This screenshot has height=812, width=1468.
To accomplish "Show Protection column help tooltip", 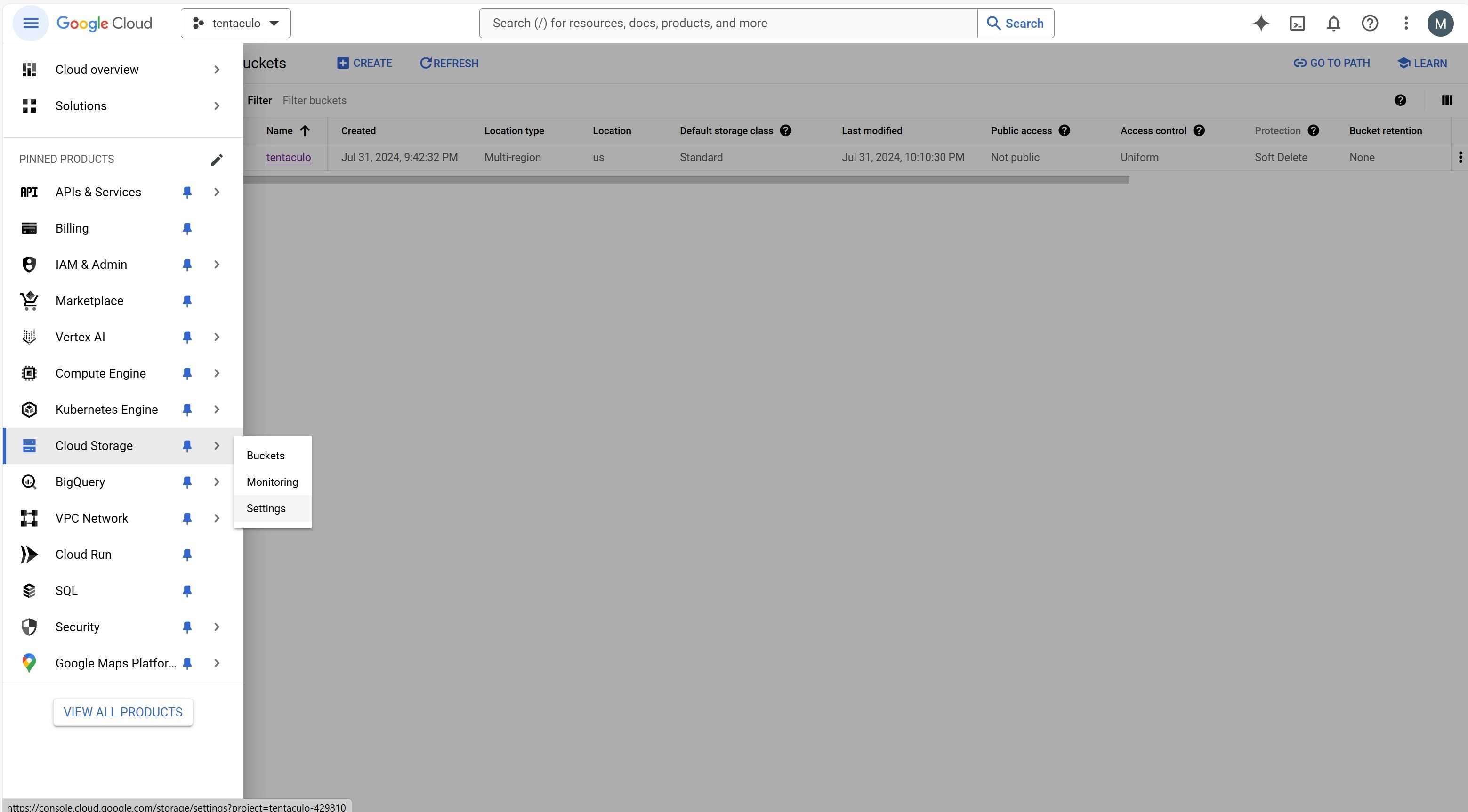I will tap(1313, 130).
